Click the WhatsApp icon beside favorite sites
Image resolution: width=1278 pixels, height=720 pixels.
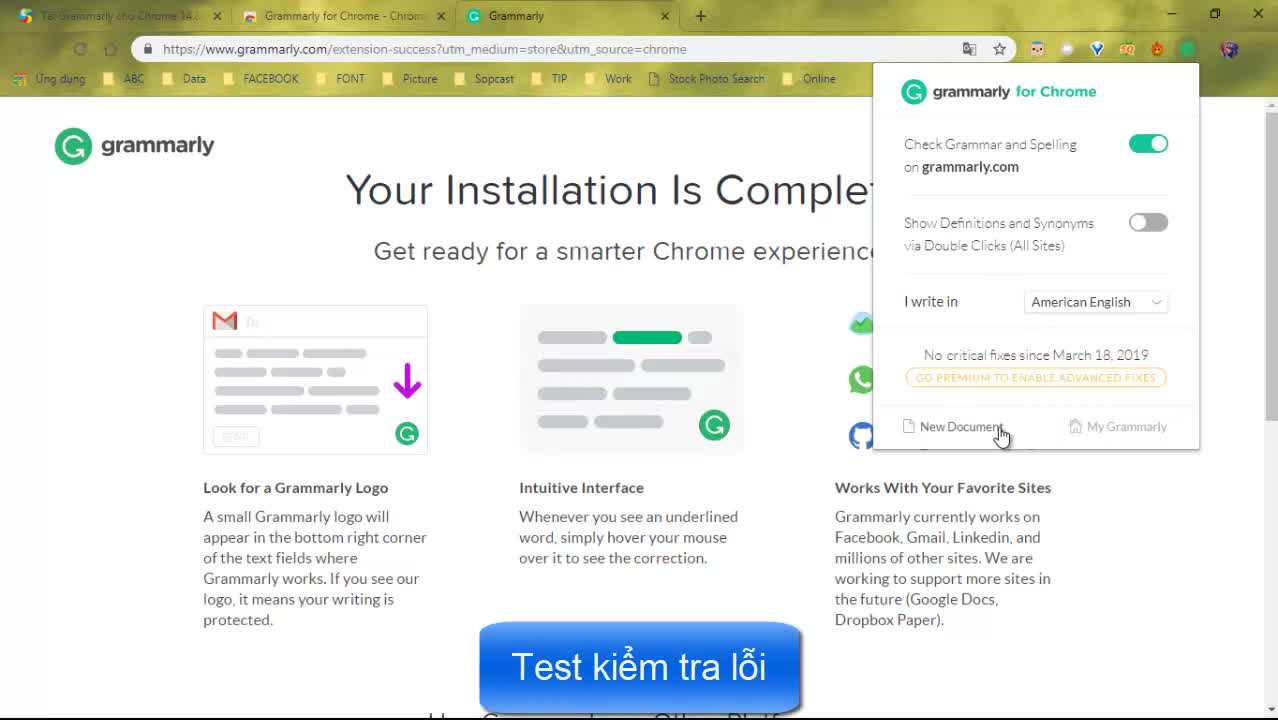point(861,380)
